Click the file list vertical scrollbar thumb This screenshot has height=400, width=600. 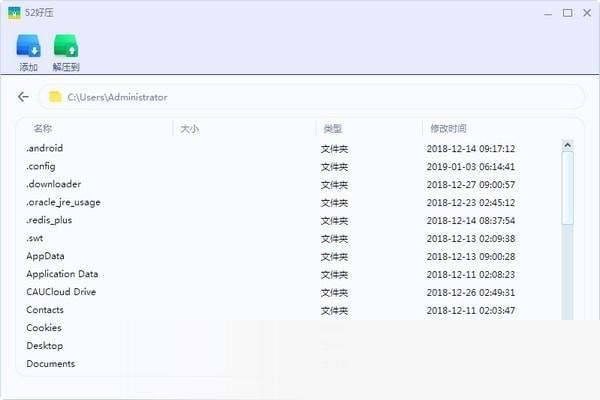(x=567, y=188)
